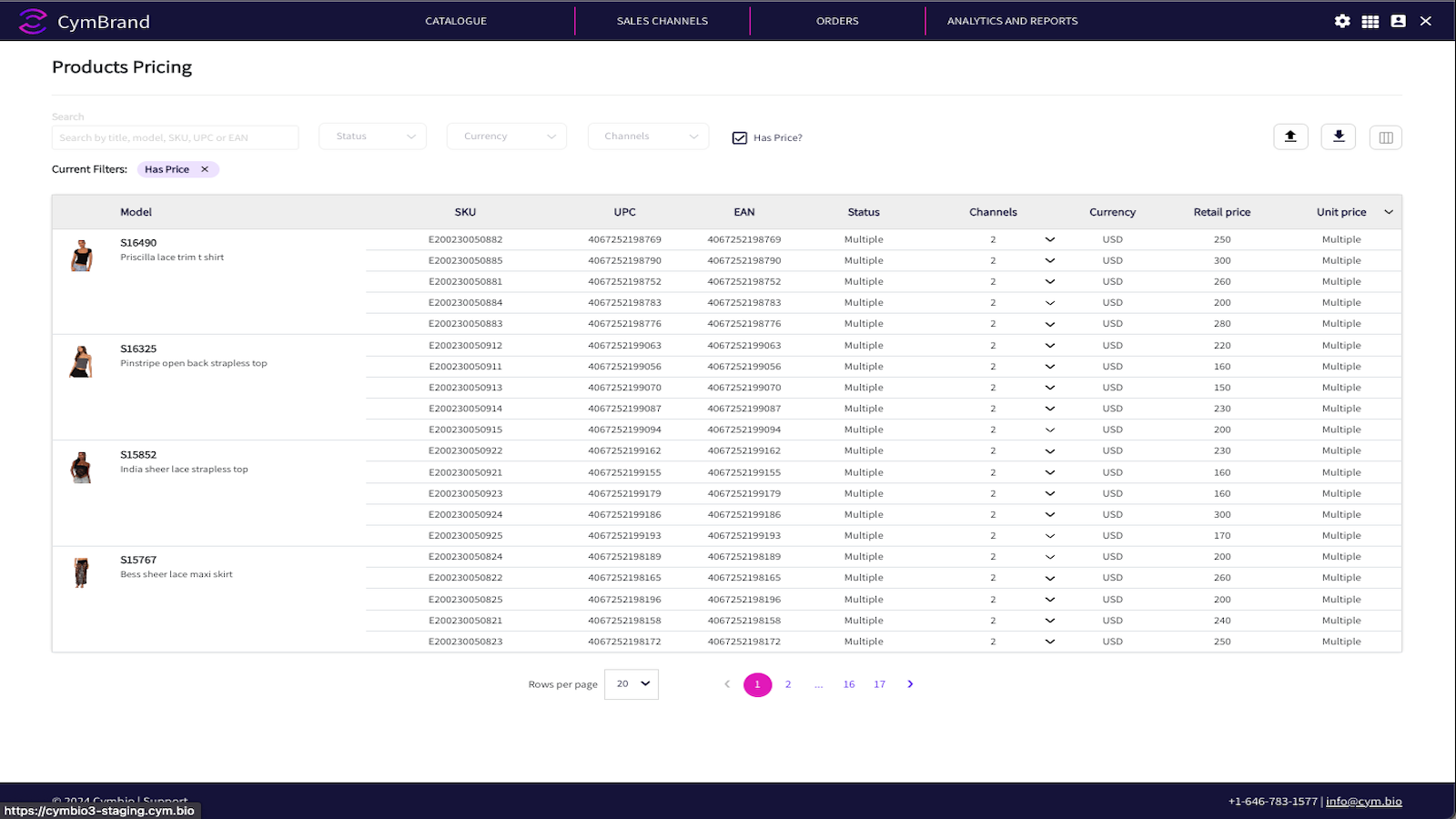Click the S16490 product thumbnail

coord(82,256)
